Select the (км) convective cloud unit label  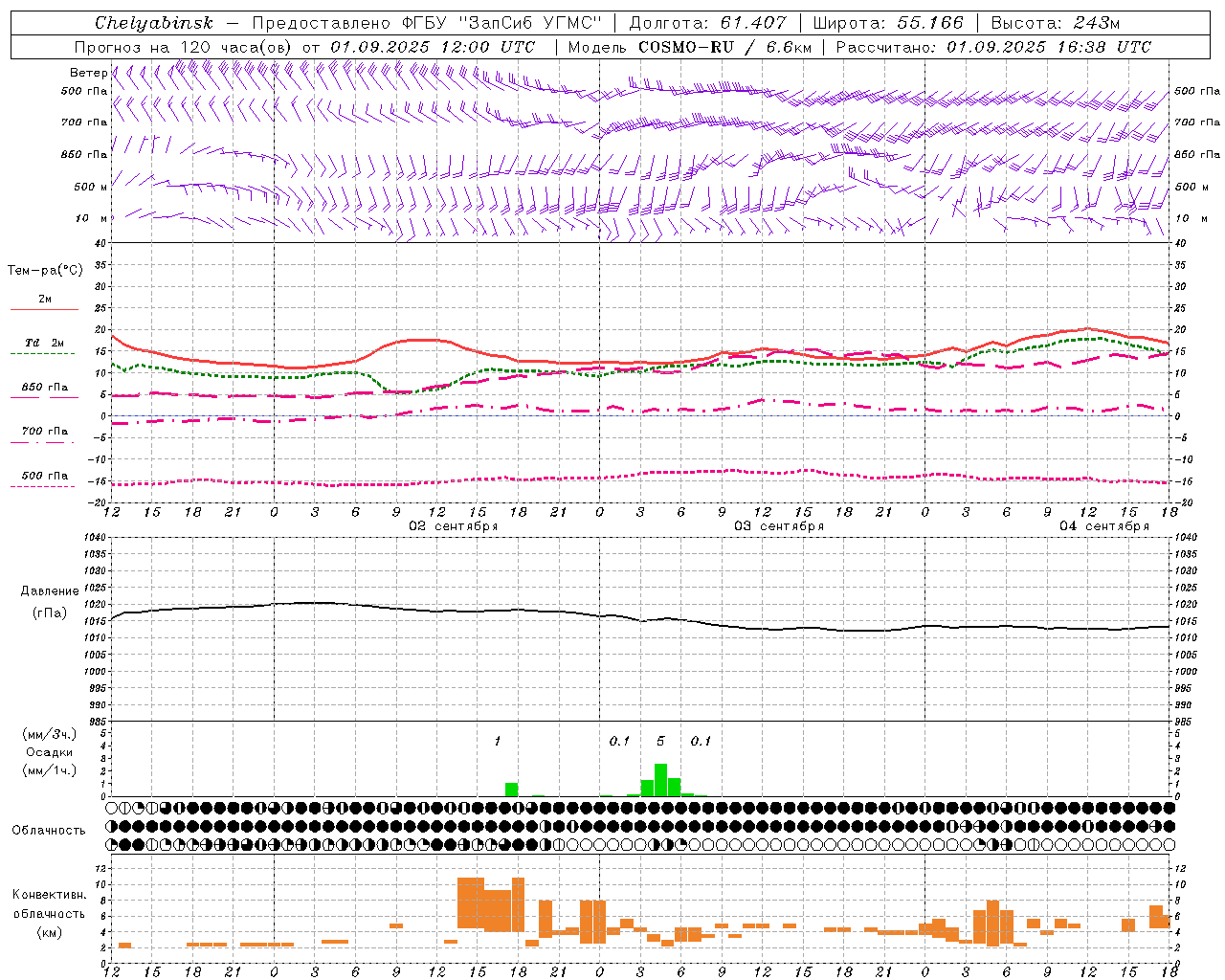coord(50,932)
